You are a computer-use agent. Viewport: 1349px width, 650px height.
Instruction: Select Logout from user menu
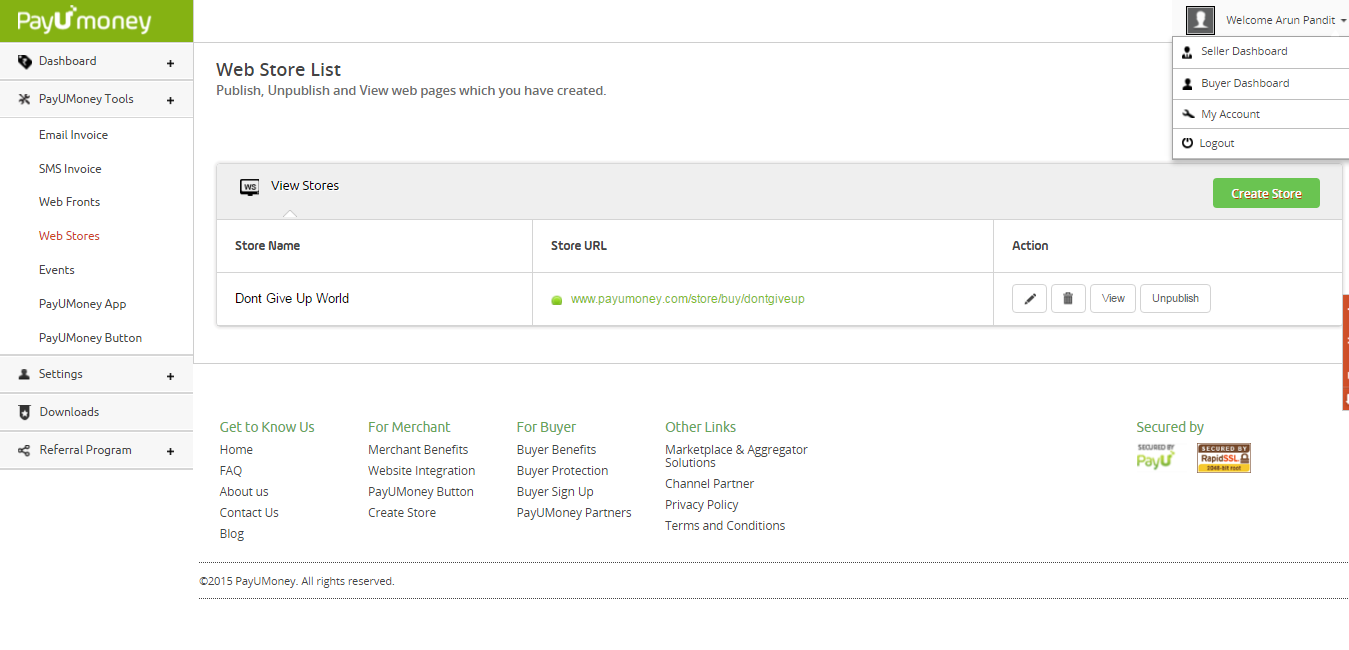pos(1217,143)
